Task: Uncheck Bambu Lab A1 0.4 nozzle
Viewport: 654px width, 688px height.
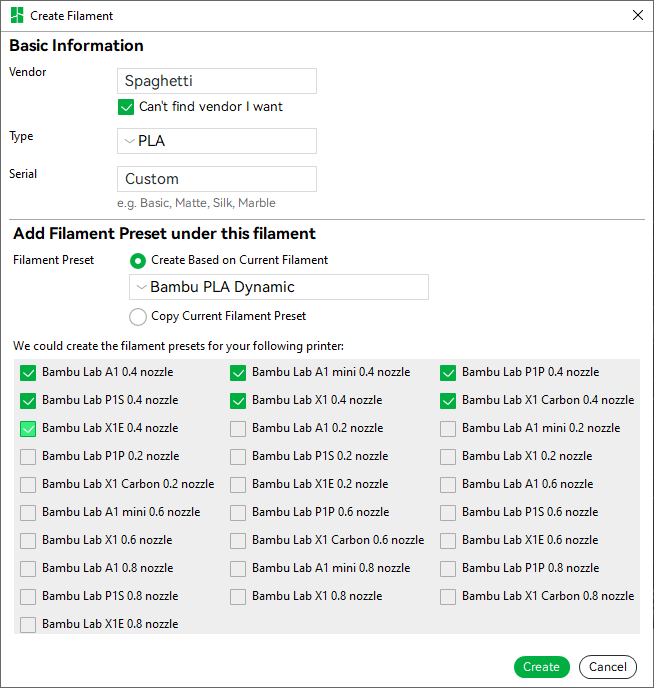Action: (x=28, y=373)
